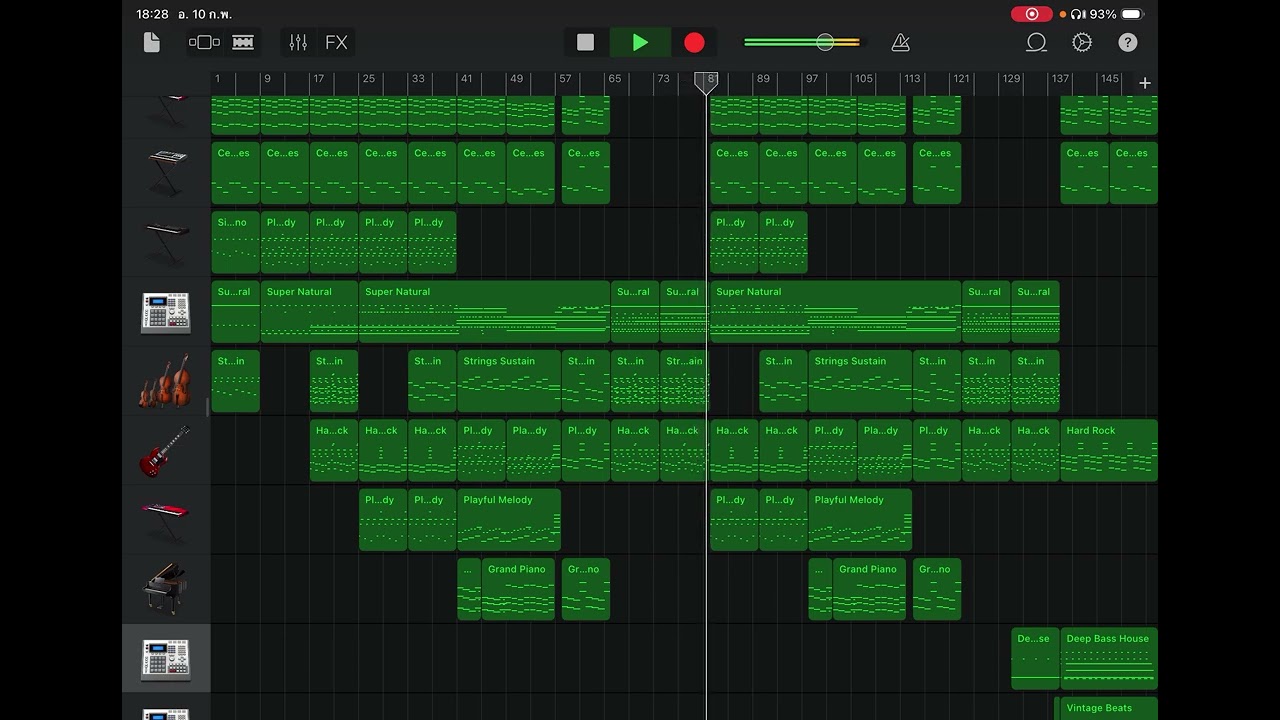
Task: Select the Strings orchestra track icon
Action: (x=165, y=381)
